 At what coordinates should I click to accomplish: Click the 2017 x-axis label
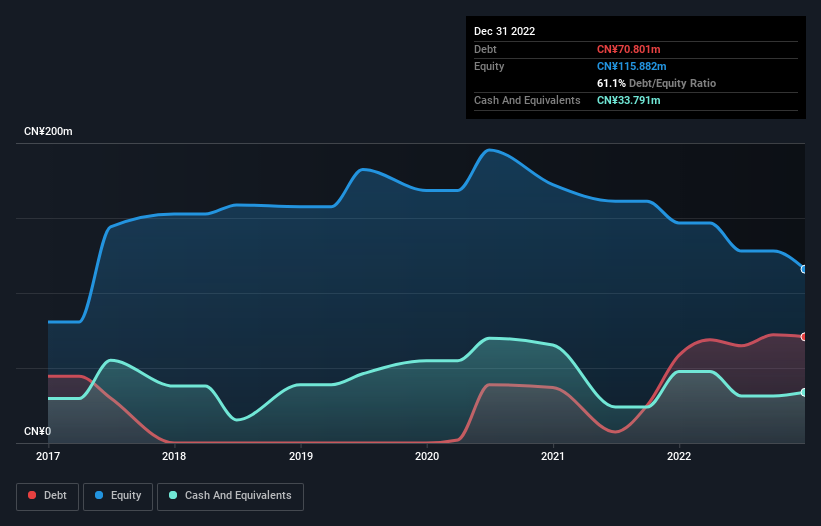coord(48,456)
